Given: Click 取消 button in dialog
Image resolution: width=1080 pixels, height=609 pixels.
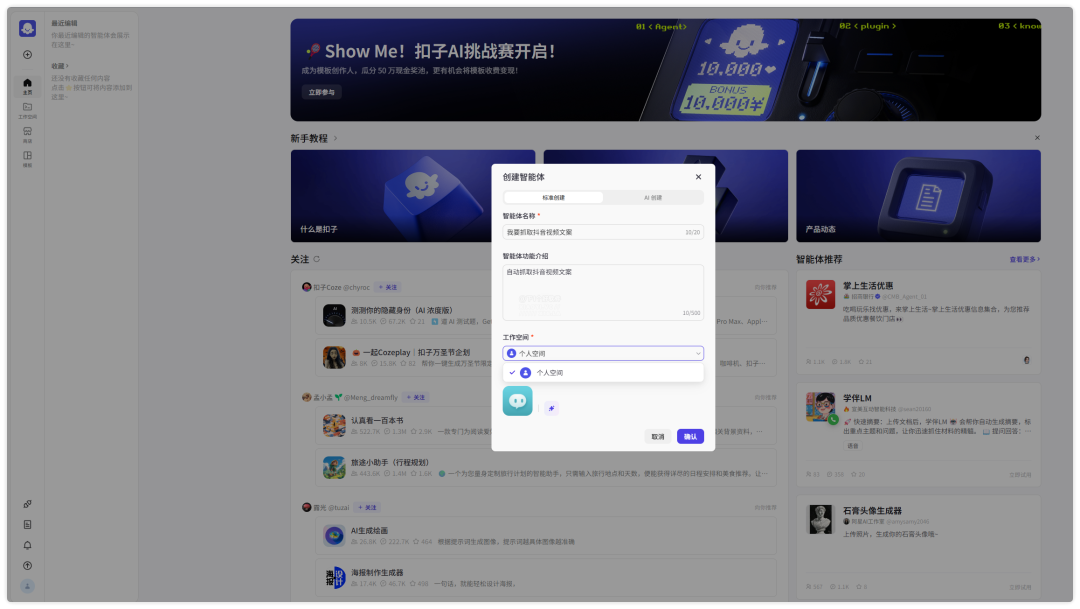Looking at the screenshot, I should (x=658, y=436).
